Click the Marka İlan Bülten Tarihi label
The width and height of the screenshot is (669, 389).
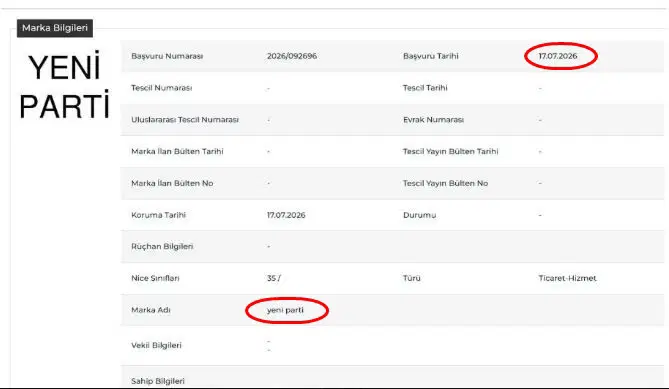tap(177, 151)
